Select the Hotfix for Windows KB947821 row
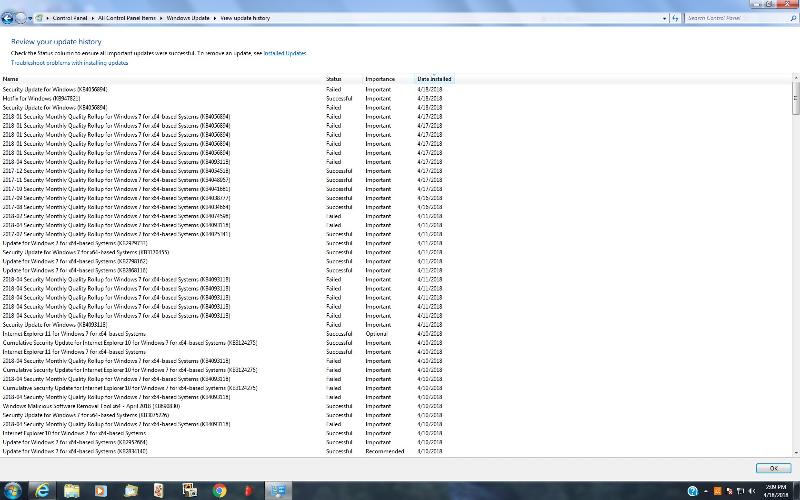The width and height of the screenshot is (800, 500). (x=222, y=98)
